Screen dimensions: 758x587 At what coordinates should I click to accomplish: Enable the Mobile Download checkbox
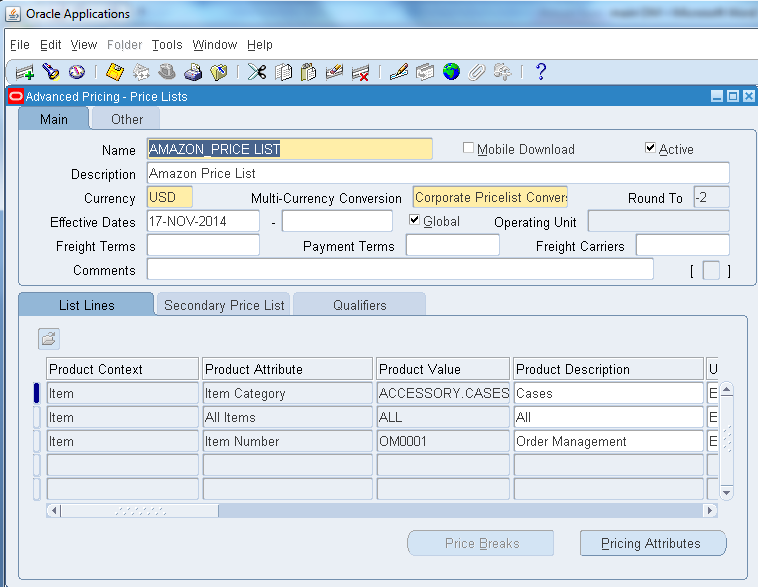coord(468,148)
